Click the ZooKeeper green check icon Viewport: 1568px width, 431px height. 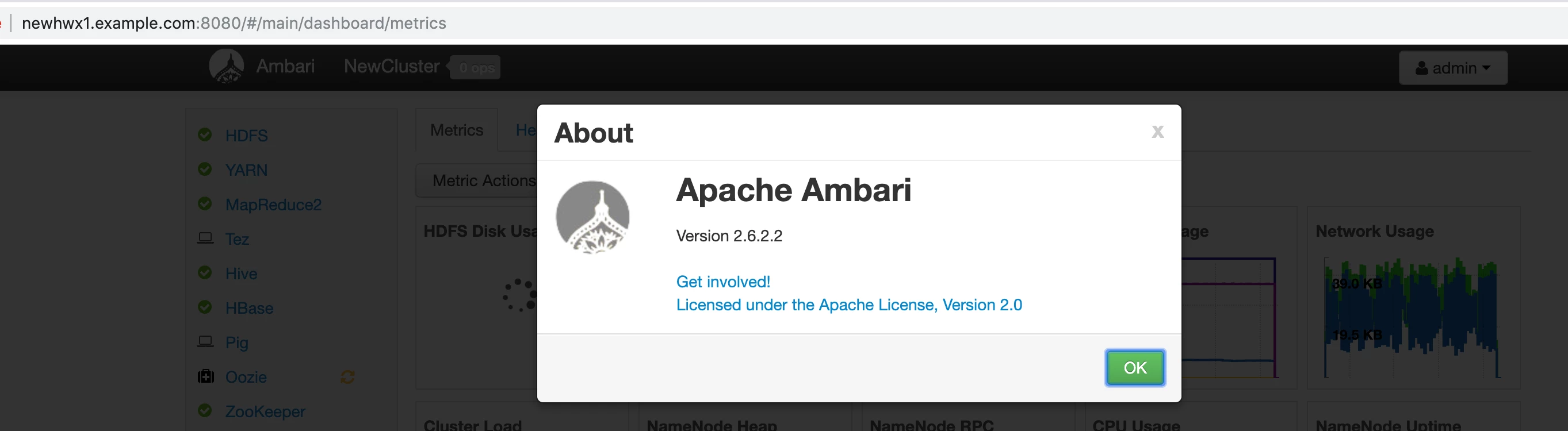coord(205,410)
